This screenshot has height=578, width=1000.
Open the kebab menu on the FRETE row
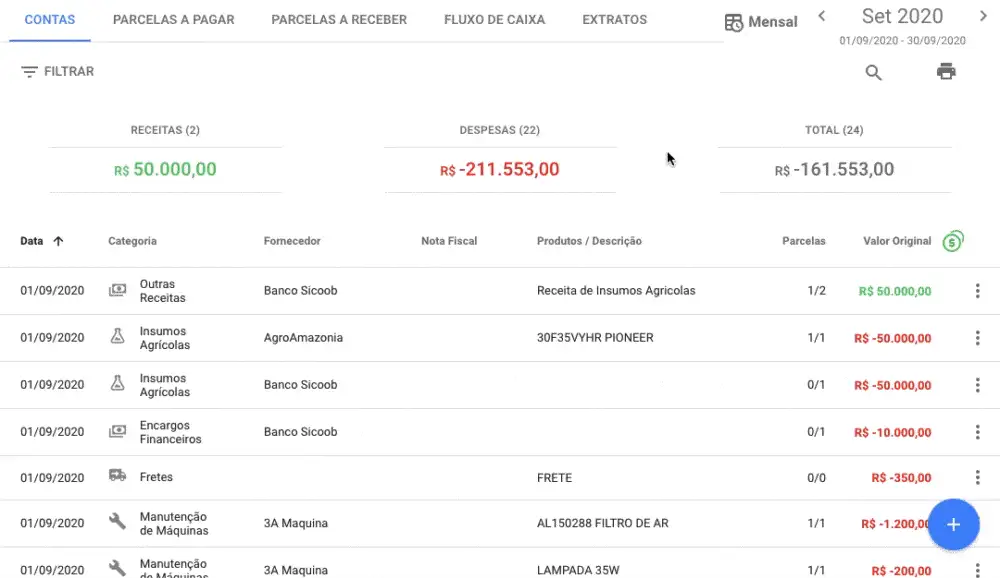click(x=977, y=477)
